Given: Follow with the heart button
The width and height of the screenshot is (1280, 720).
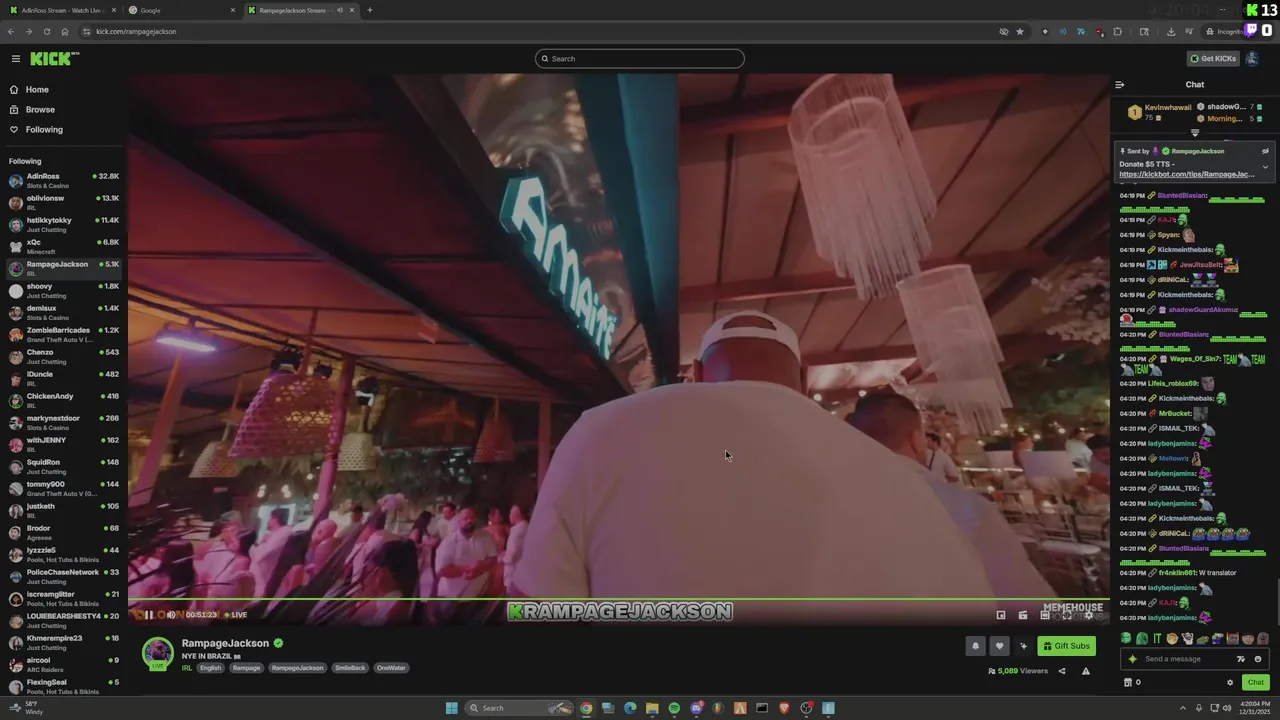Looking at the screenshot, I should pos(999,646).
